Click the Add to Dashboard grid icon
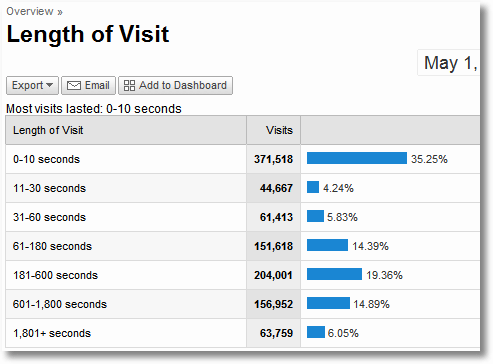The width and height of the screenshot is (493, 364). point(129,86)
